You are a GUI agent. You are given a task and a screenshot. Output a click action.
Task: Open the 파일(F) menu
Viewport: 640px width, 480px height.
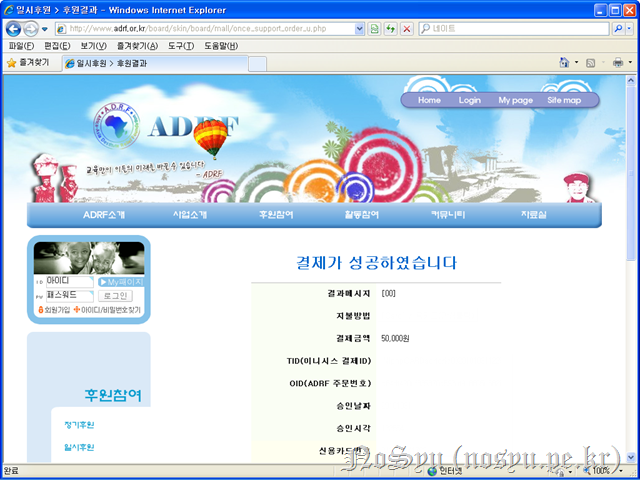point(21,46)
